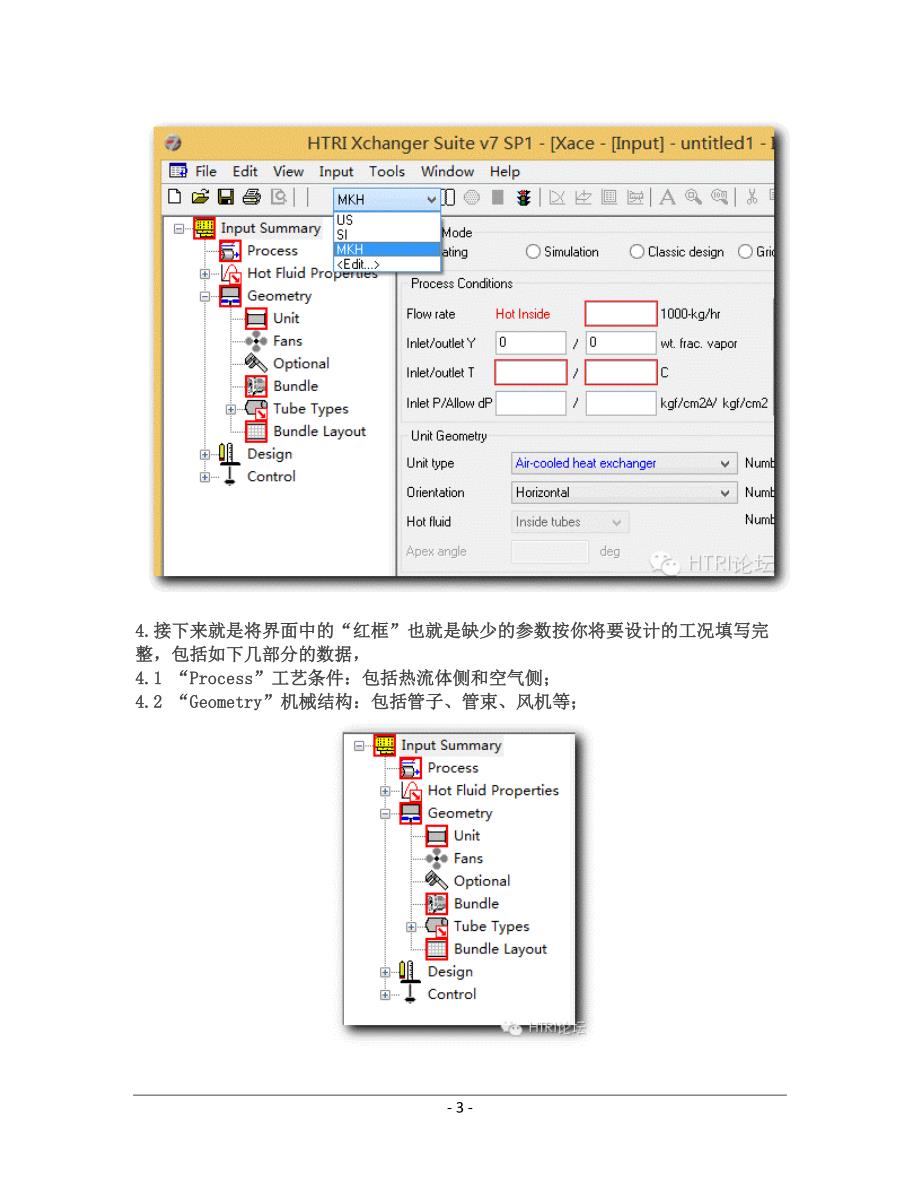This screenshot has height=1191, width=920.
Task: Expand Tube Types in HTRI window tree
Action: [x=230, y=409]
